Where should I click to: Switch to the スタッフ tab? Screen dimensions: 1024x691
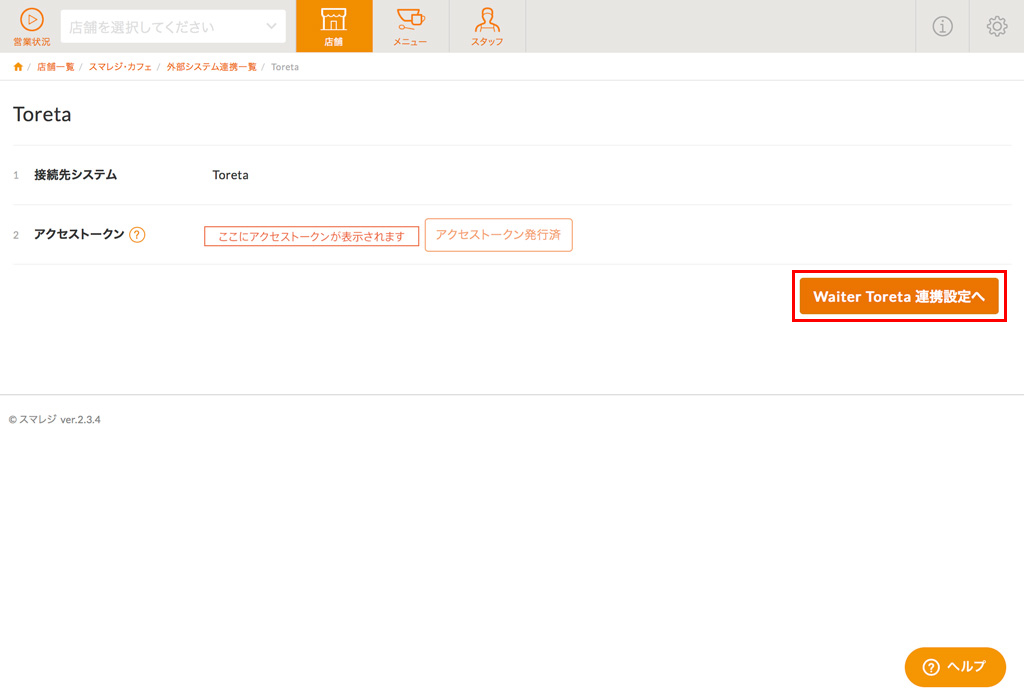click(x=487, y=26)
